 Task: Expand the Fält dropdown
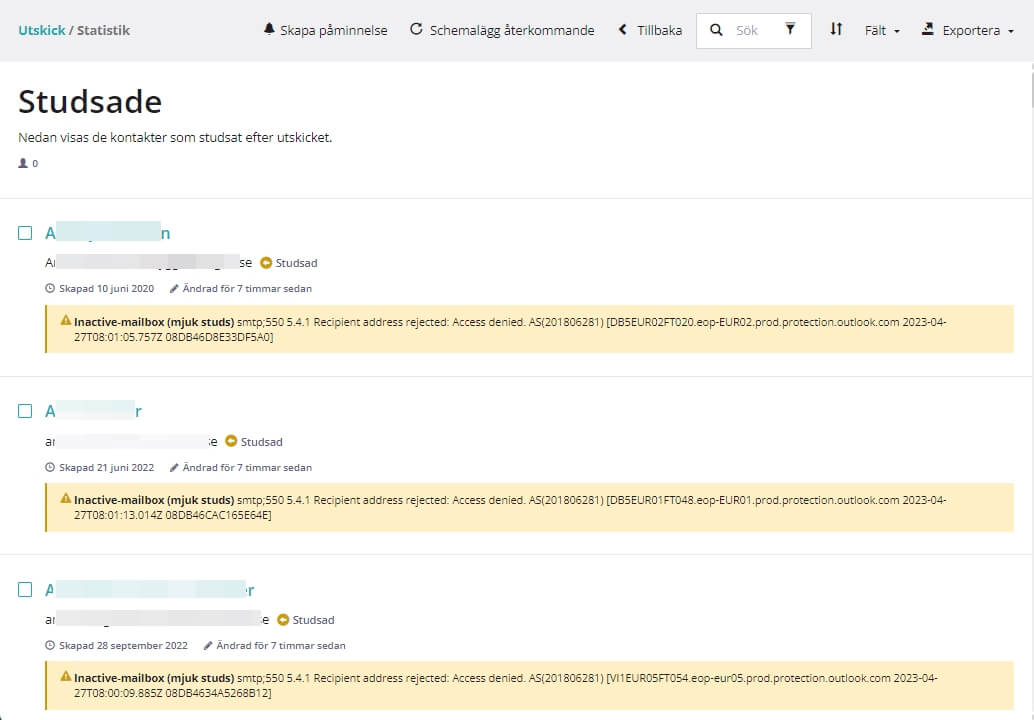click(x=882, y=30)
